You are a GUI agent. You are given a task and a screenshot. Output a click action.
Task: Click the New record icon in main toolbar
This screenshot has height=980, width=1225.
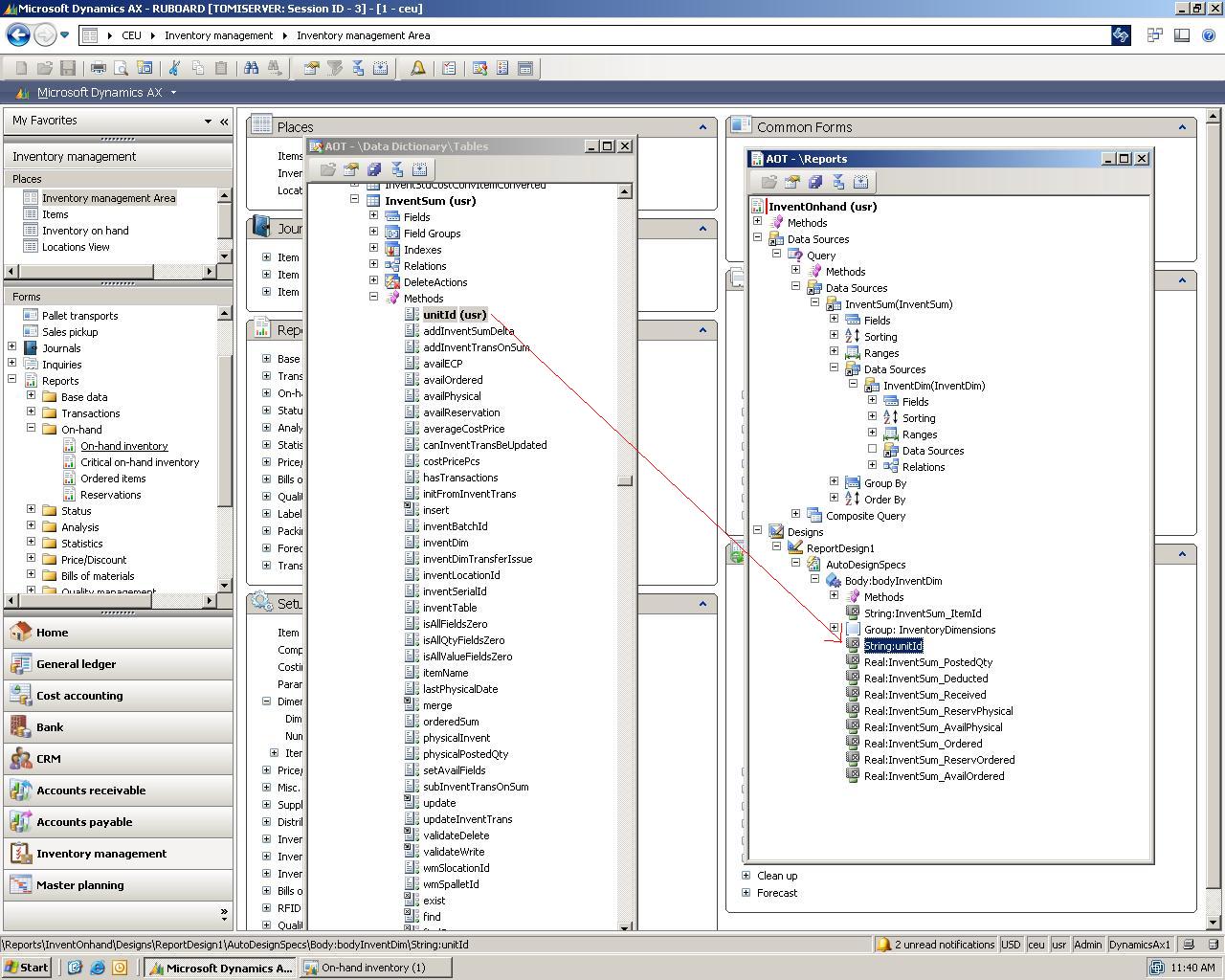(21, 68)
